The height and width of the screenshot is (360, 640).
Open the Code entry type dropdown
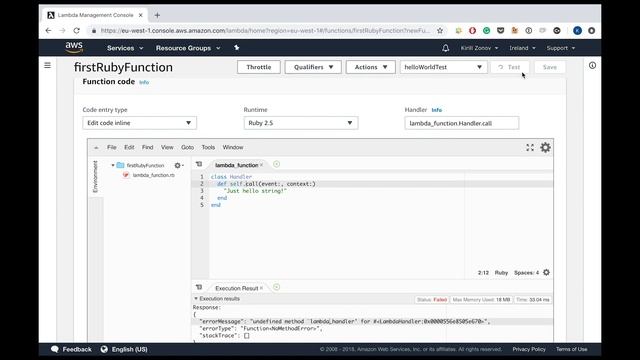[x=140, y=123]
